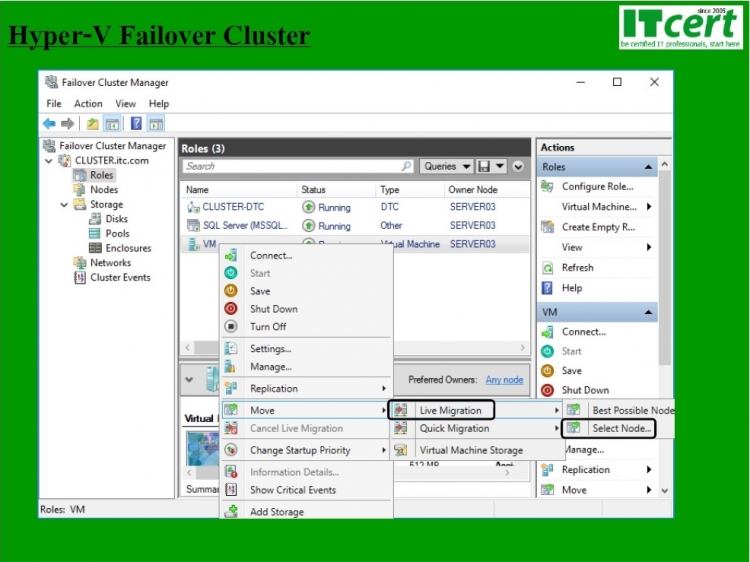Click the Search roles input field
Screen dimensions: 750x562
pos(298,166)
